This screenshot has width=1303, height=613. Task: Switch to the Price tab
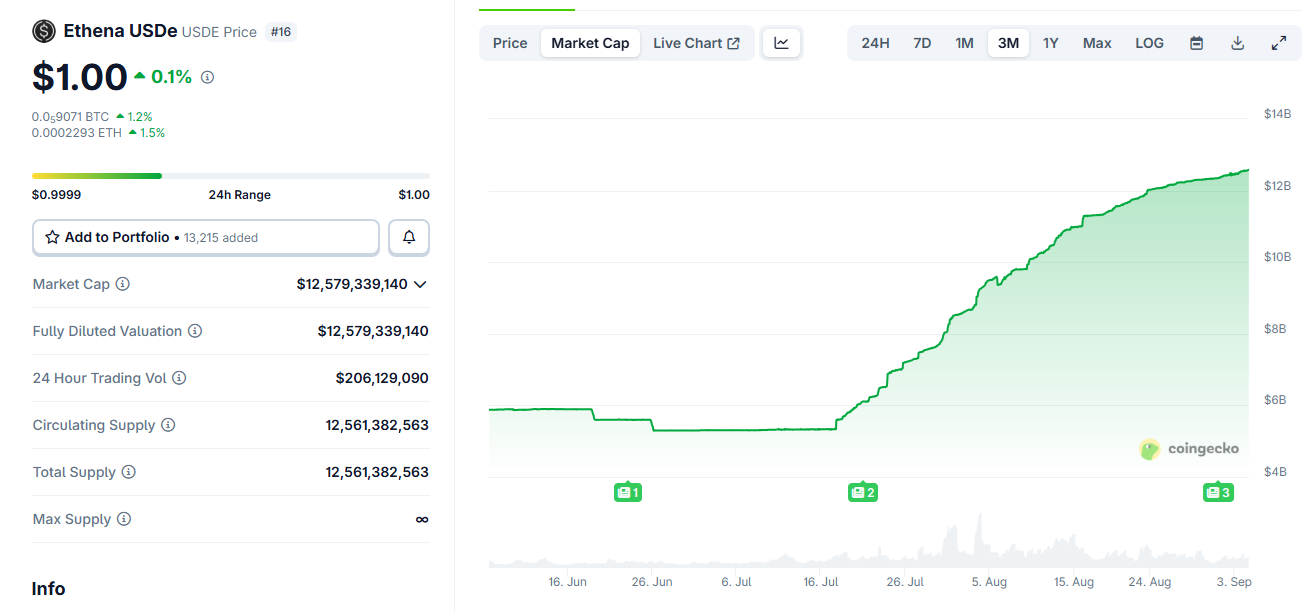[x=510, y=43]
